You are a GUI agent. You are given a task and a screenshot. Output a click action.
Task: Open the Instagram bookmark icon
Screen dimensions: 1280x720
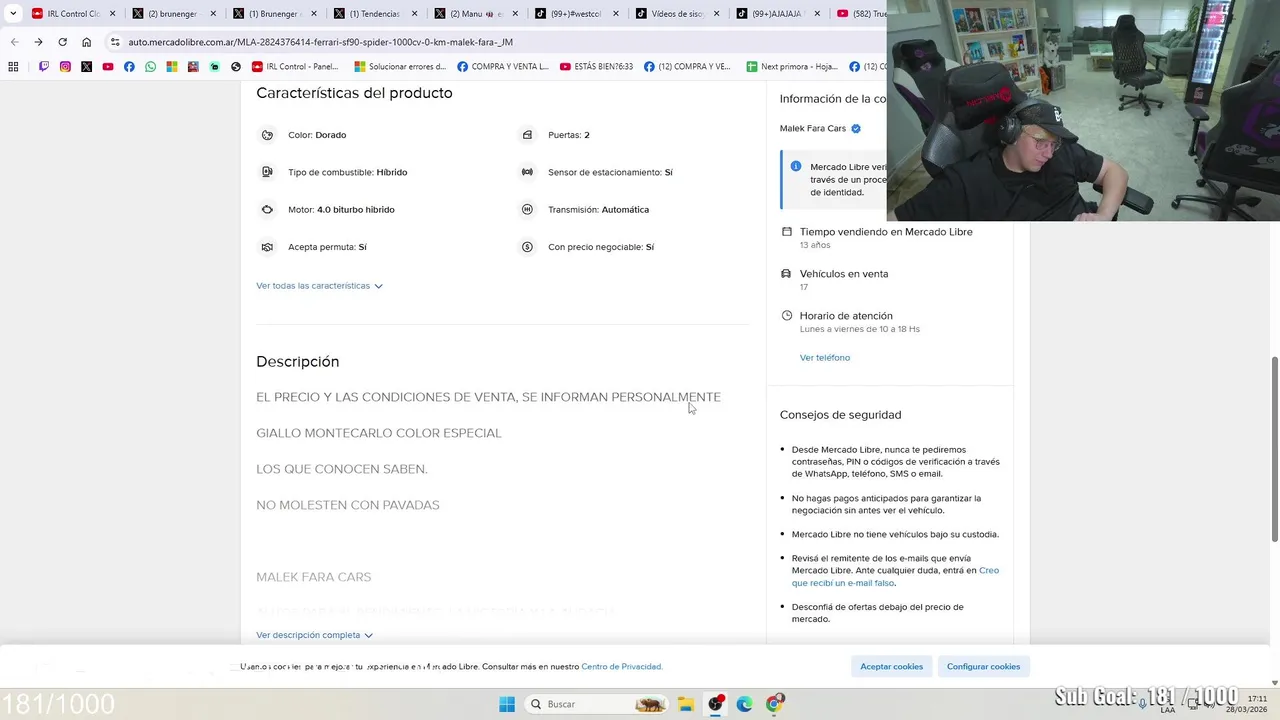65,67
